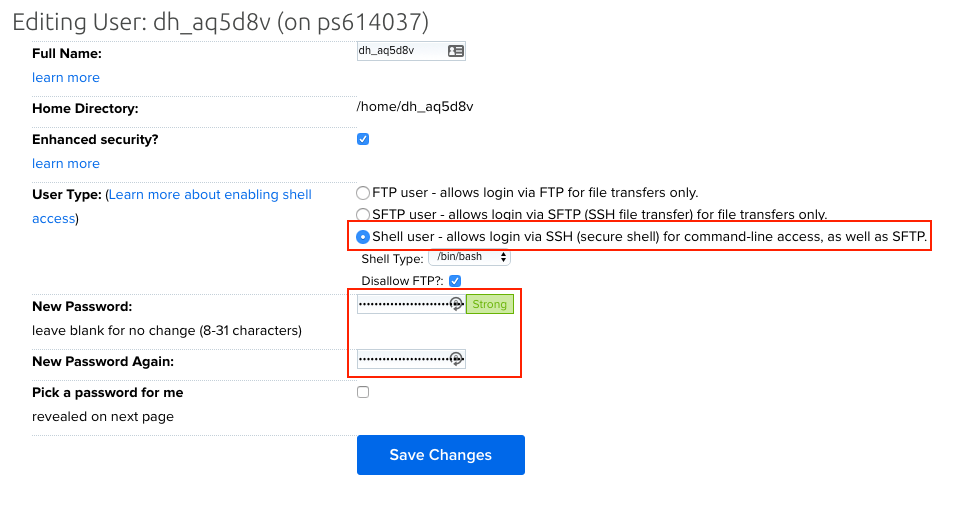
Task: Toggle the Enhanced security checkbox
Action: pos(363,139)
